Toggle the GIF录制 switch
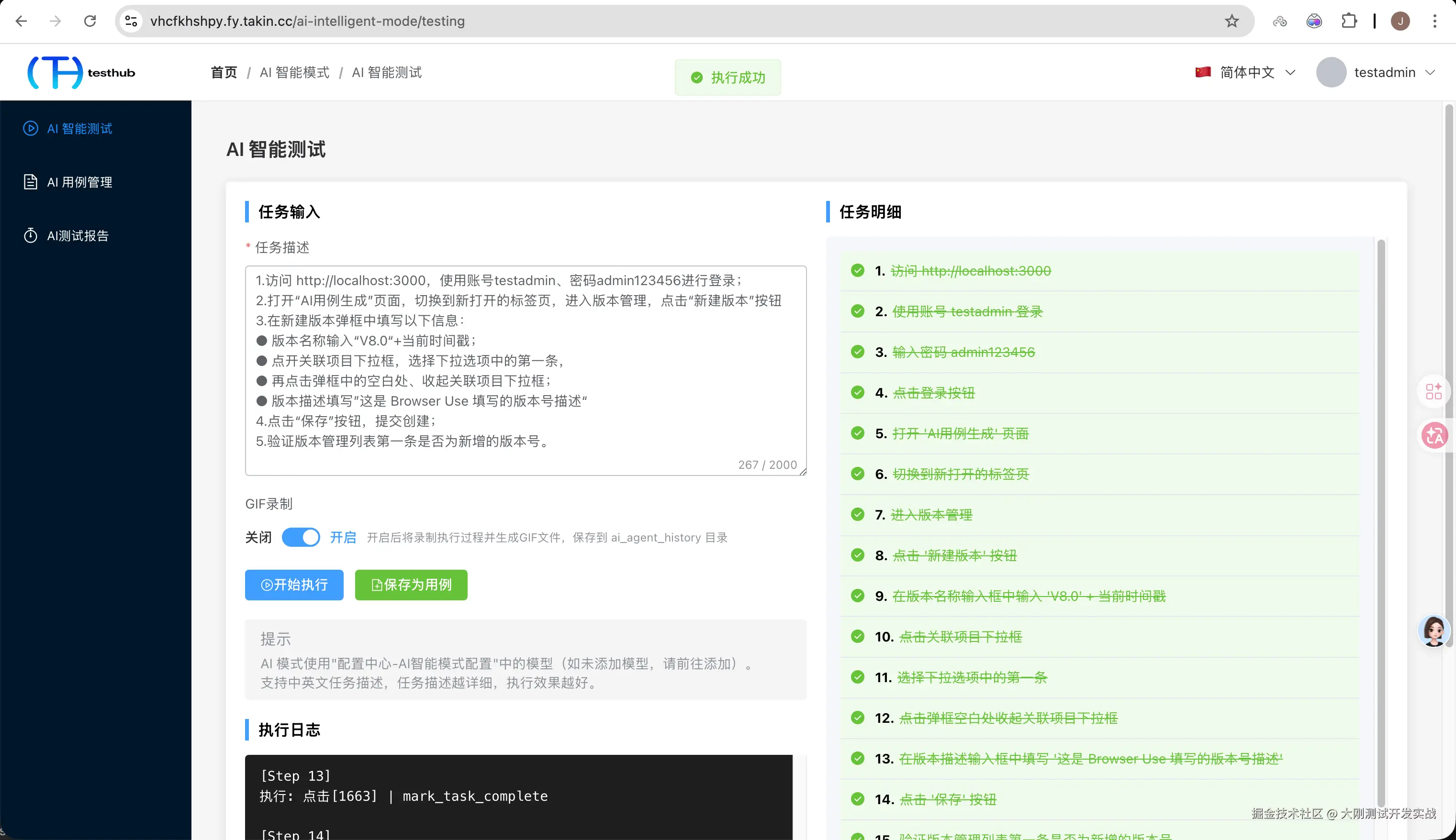 (301, 537)
